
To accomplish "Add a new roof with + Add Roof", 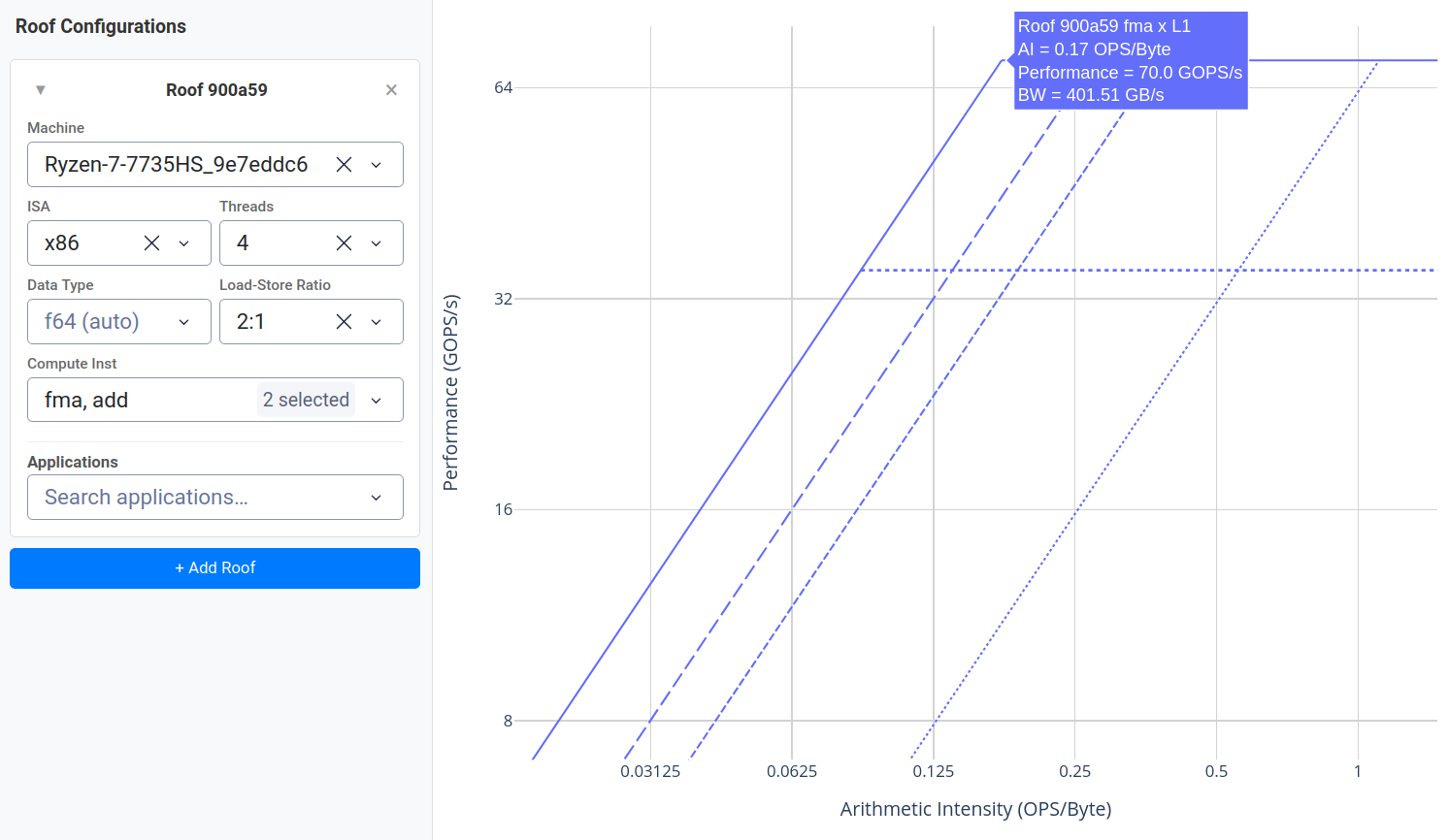I will tap(214, 568).
